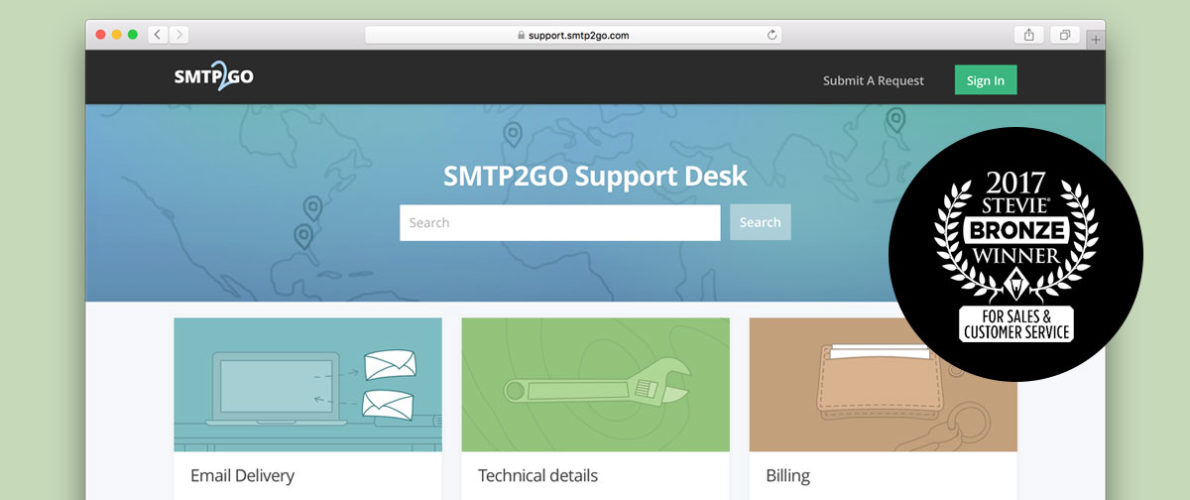Click the padlock icon in the address bar

point(521,35)
